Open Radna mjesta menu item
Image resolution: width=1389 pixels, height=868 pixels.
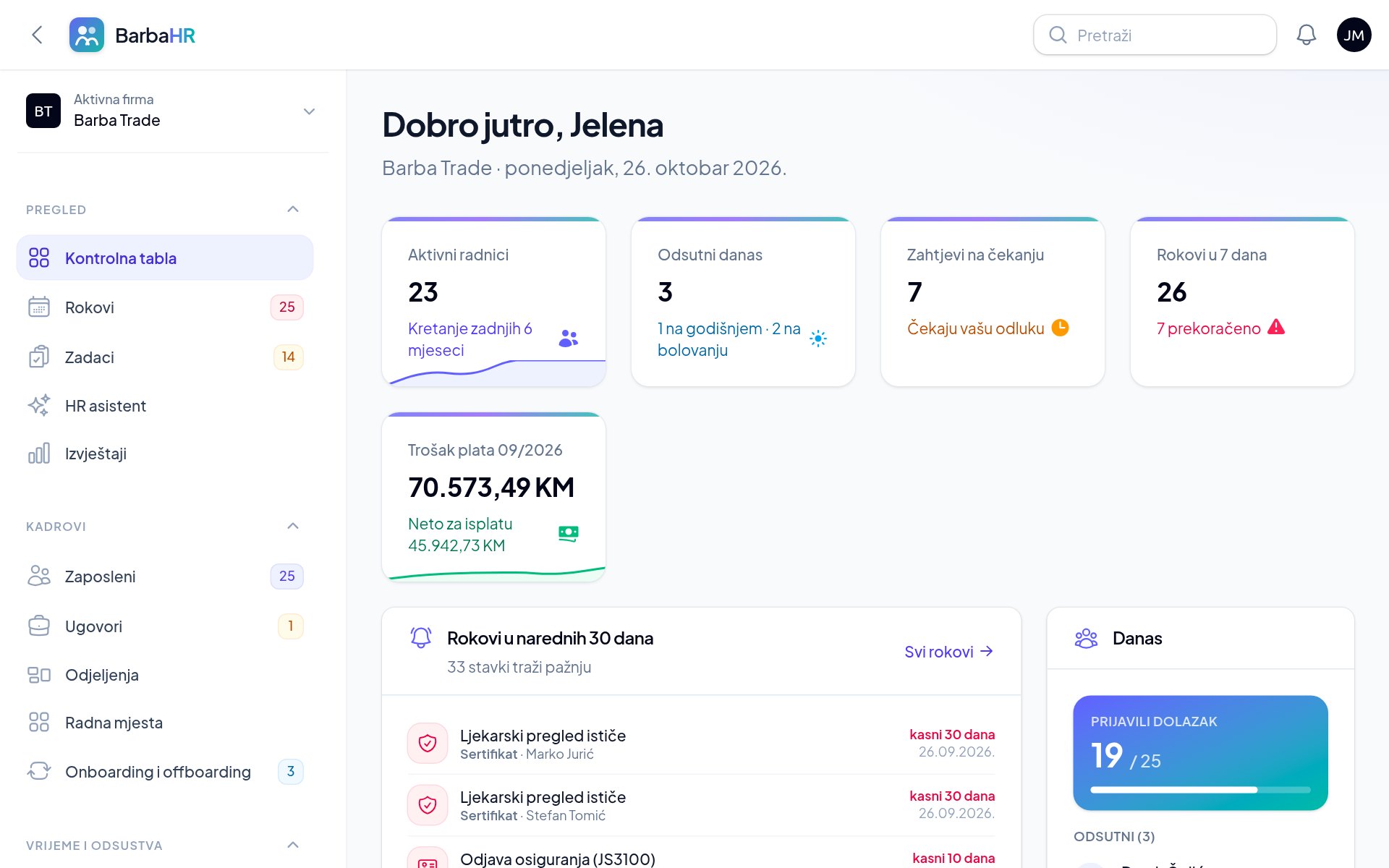(x=165, y=722)
